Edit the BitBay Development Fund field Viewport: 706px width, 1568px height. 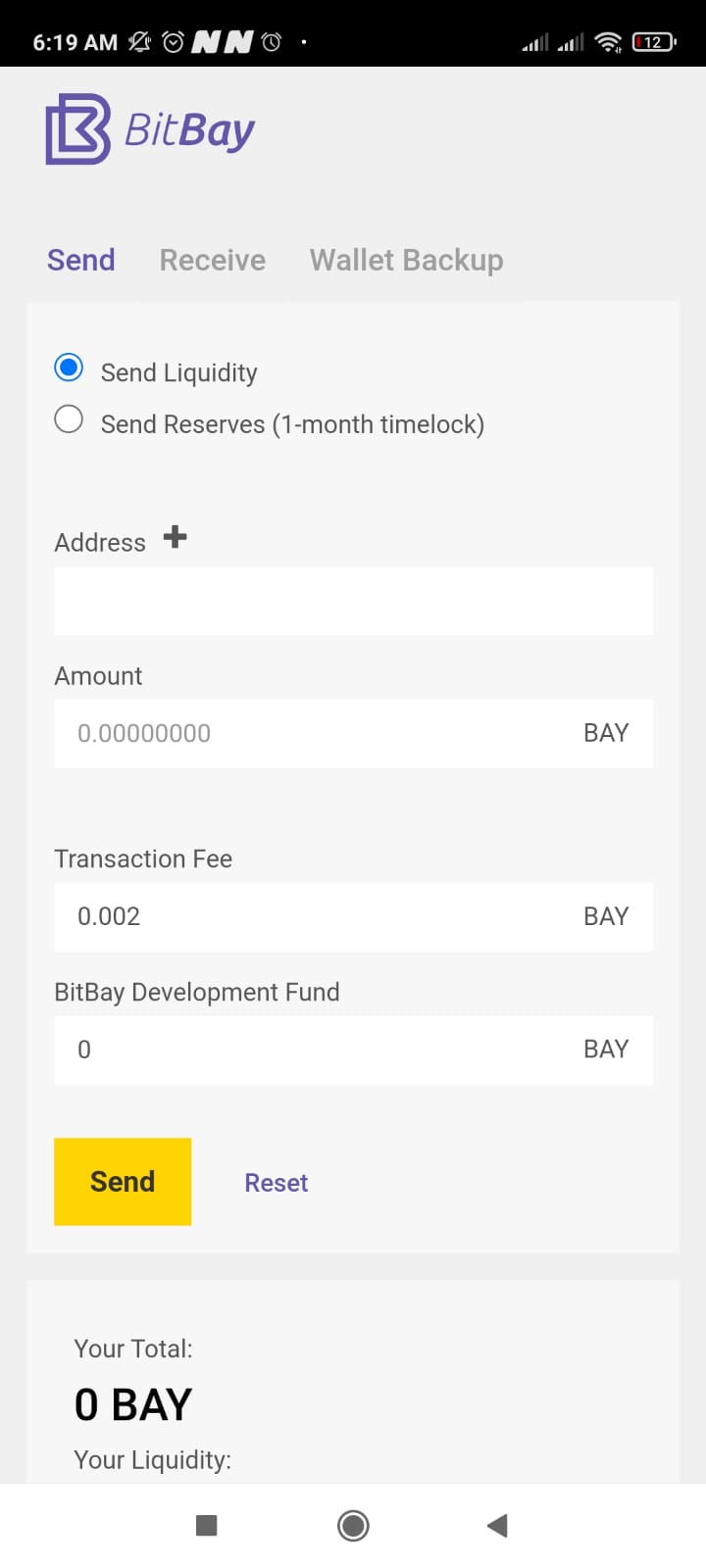[x=353, y=1050]
